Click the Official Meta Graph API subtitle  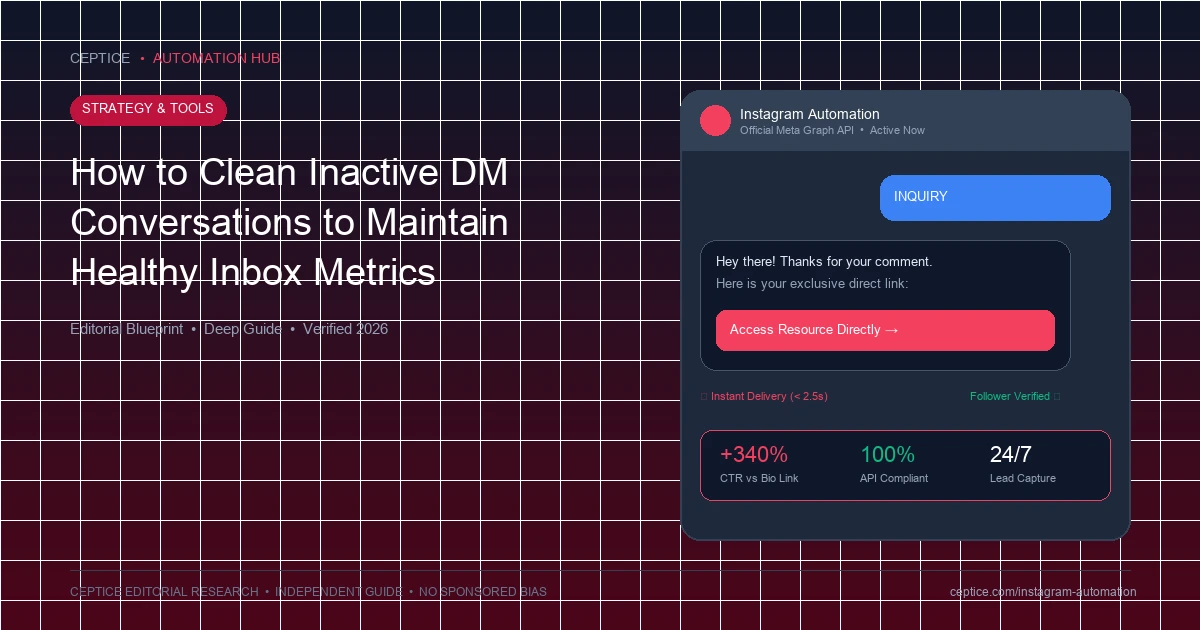797,131
